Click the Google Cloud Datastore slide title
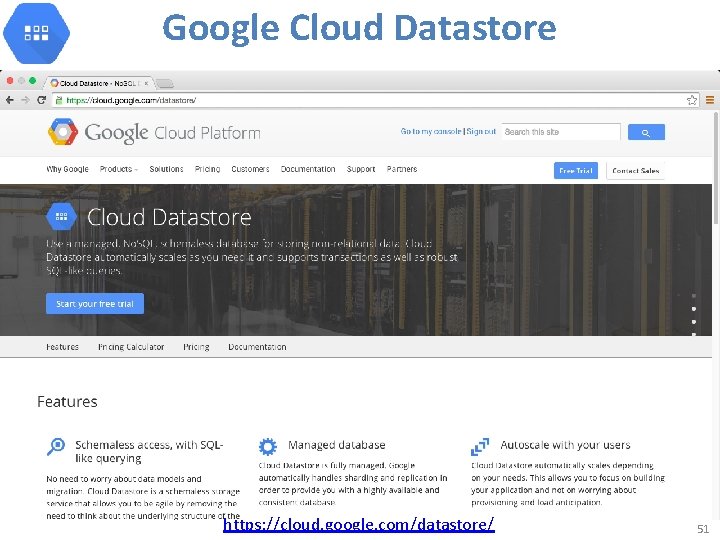720x540 pixels. click(x=359, y=28)
